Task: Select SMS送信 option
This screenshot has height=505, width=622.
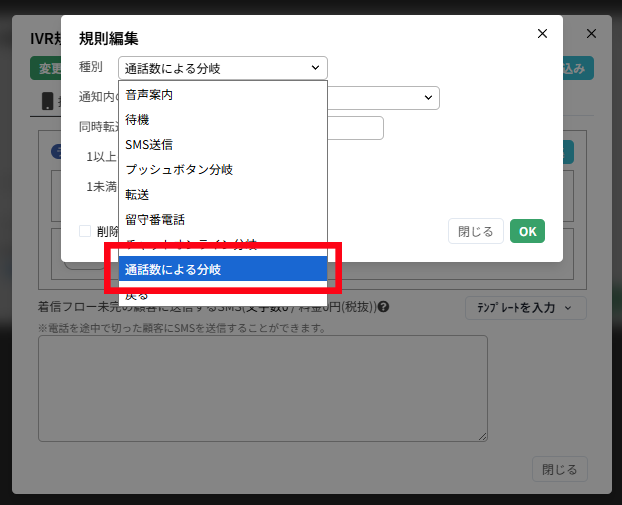Action: [223, 145]
